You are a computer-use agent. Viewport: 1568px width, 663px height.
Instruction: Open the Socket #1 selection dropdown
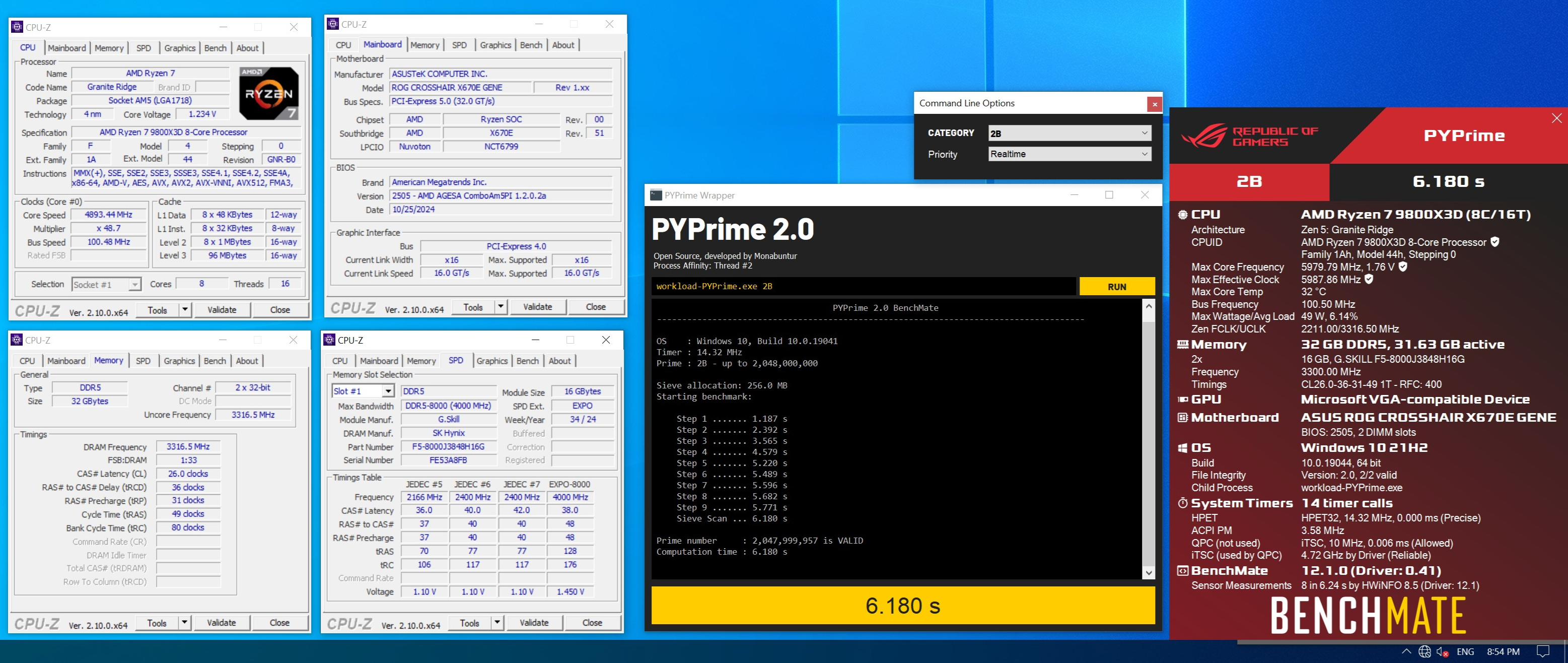point(106,284)
